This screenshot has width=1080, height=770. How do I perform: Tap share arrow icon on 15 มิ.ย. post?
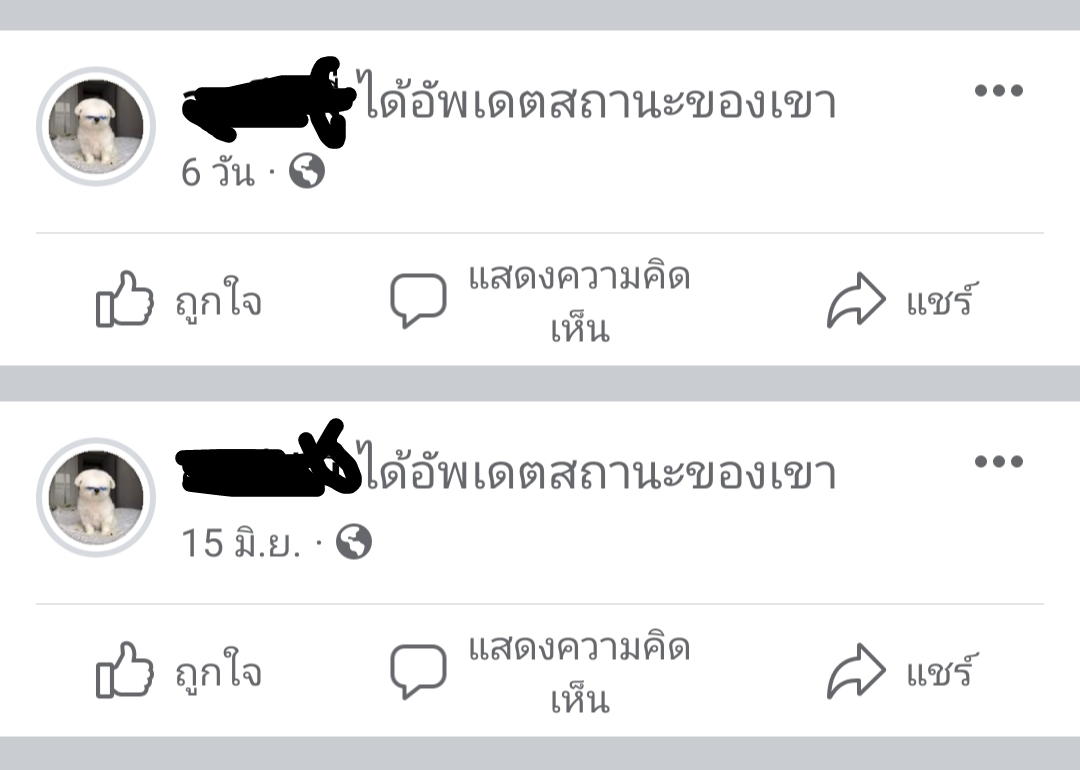tap(856, 671)
